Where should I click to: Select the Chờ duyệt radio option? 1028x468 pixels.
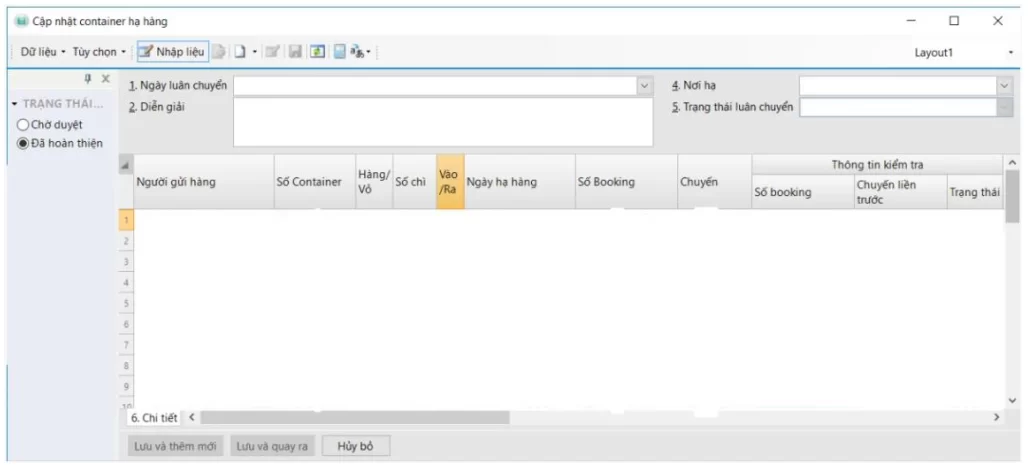click(22, 125)
